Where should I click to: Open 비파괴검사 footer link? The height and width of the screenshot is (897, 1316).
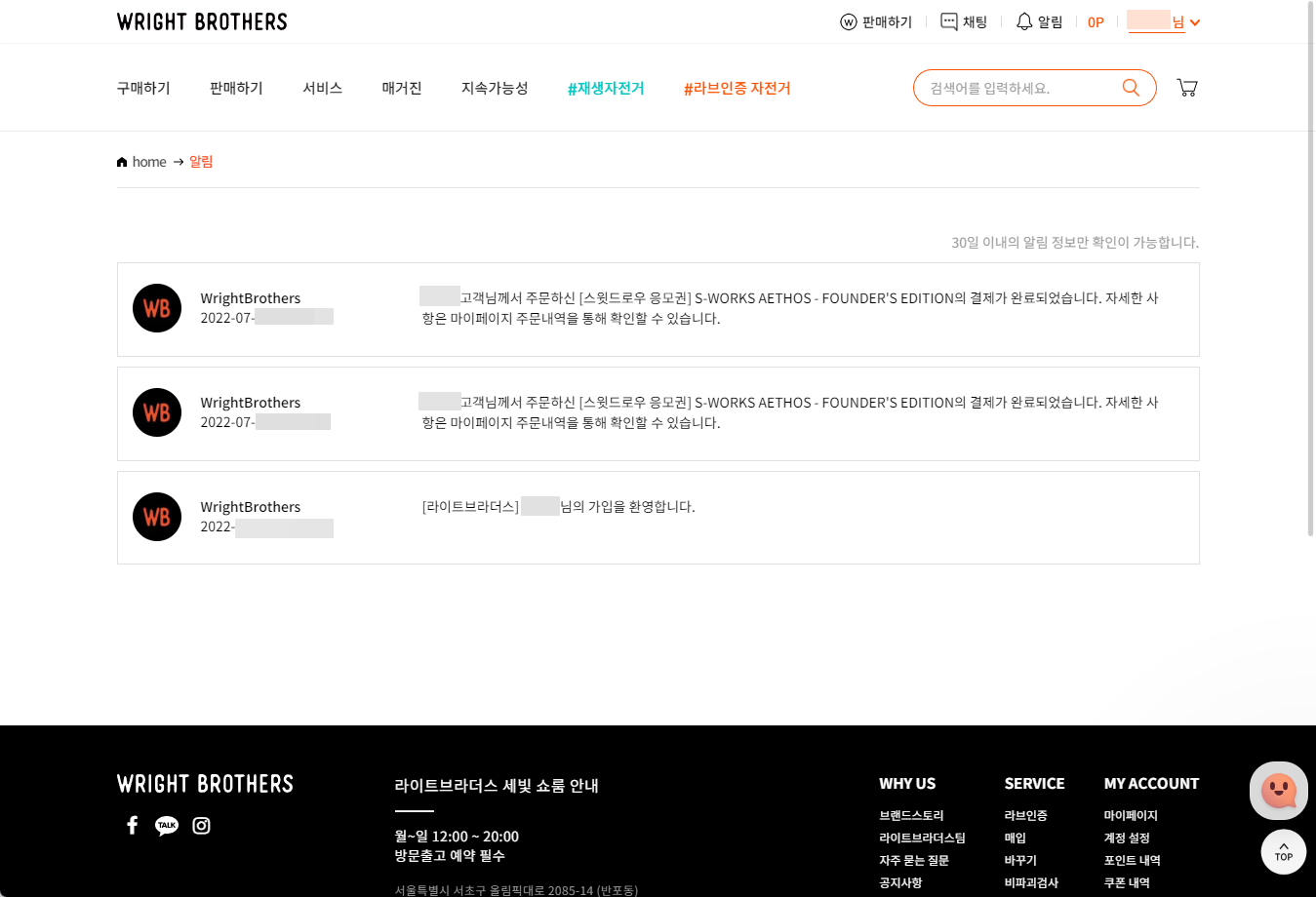pyautogui.click(x=1031, y=882)
